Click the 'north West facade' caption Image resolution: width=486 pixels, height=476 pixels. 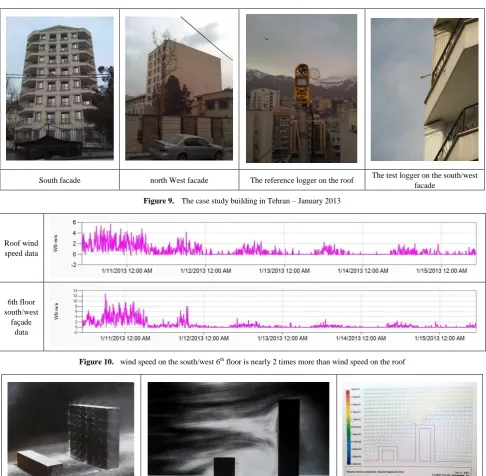(179, 180)
